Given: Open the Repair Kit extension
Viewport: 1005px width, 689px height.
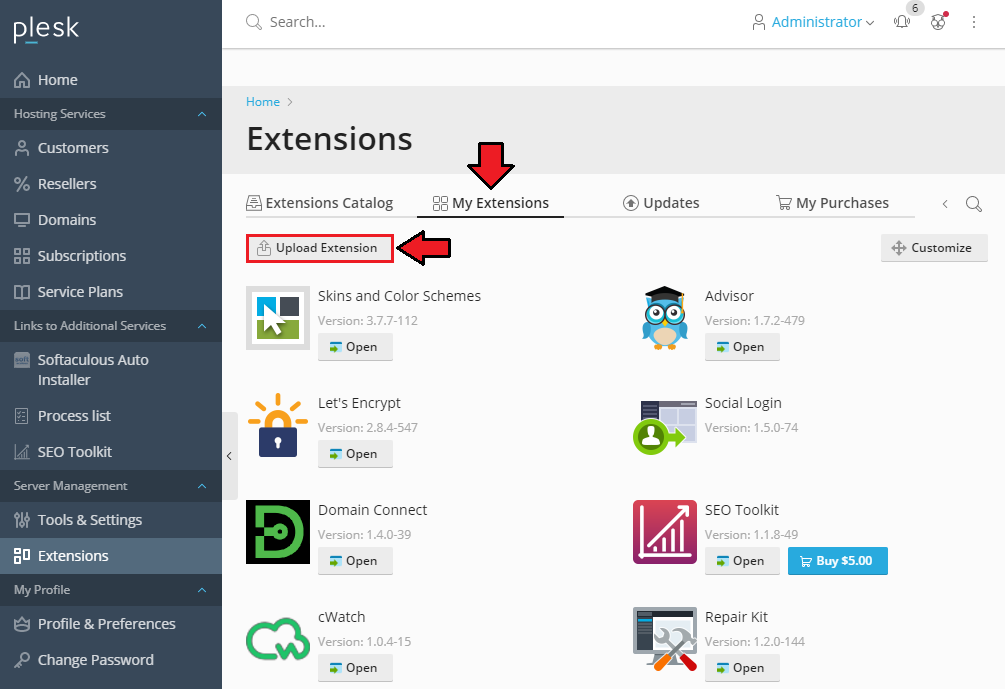Looking at the screenshot, I should click(x=742, y=668).
